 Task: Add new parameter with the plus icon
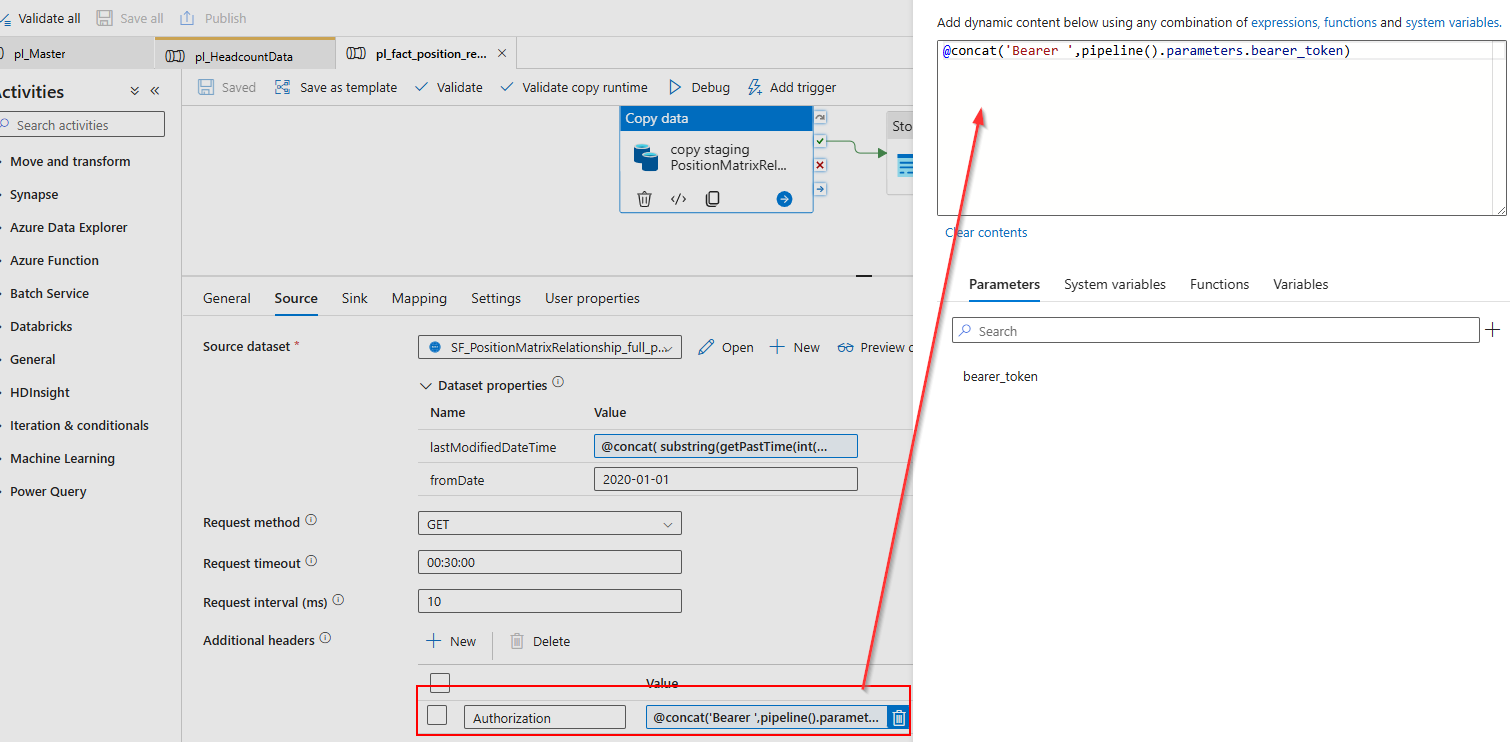point(1493,329)
